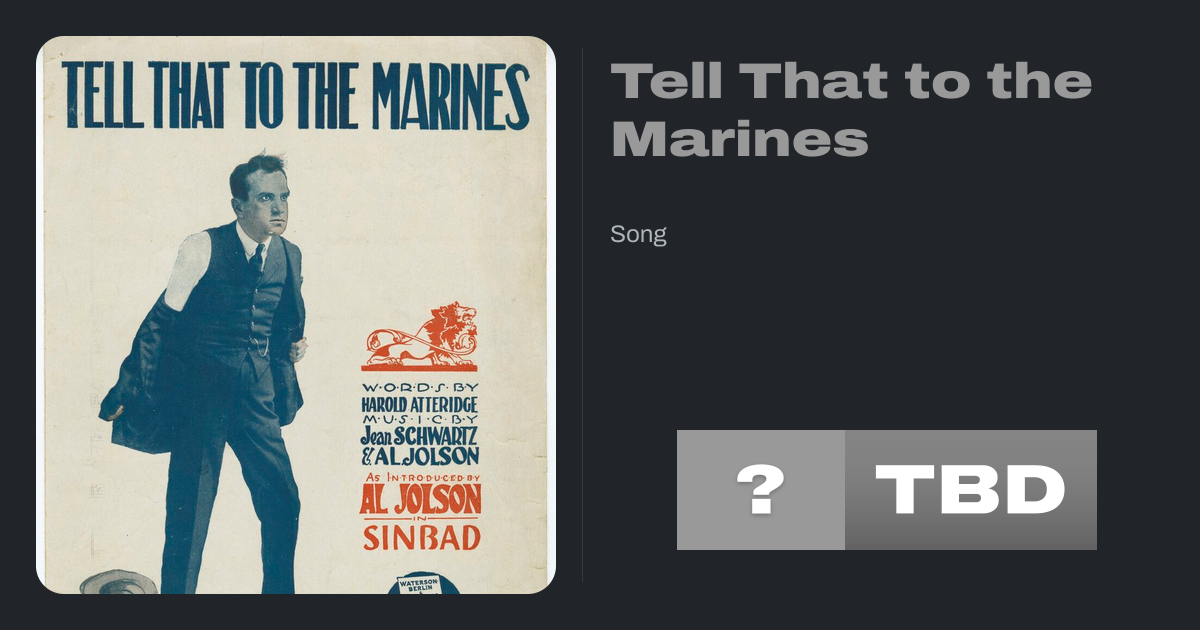Click the "M·U·S·I·C·B·Y" caption
The image size is (1200, 630).
click(420, 418)
